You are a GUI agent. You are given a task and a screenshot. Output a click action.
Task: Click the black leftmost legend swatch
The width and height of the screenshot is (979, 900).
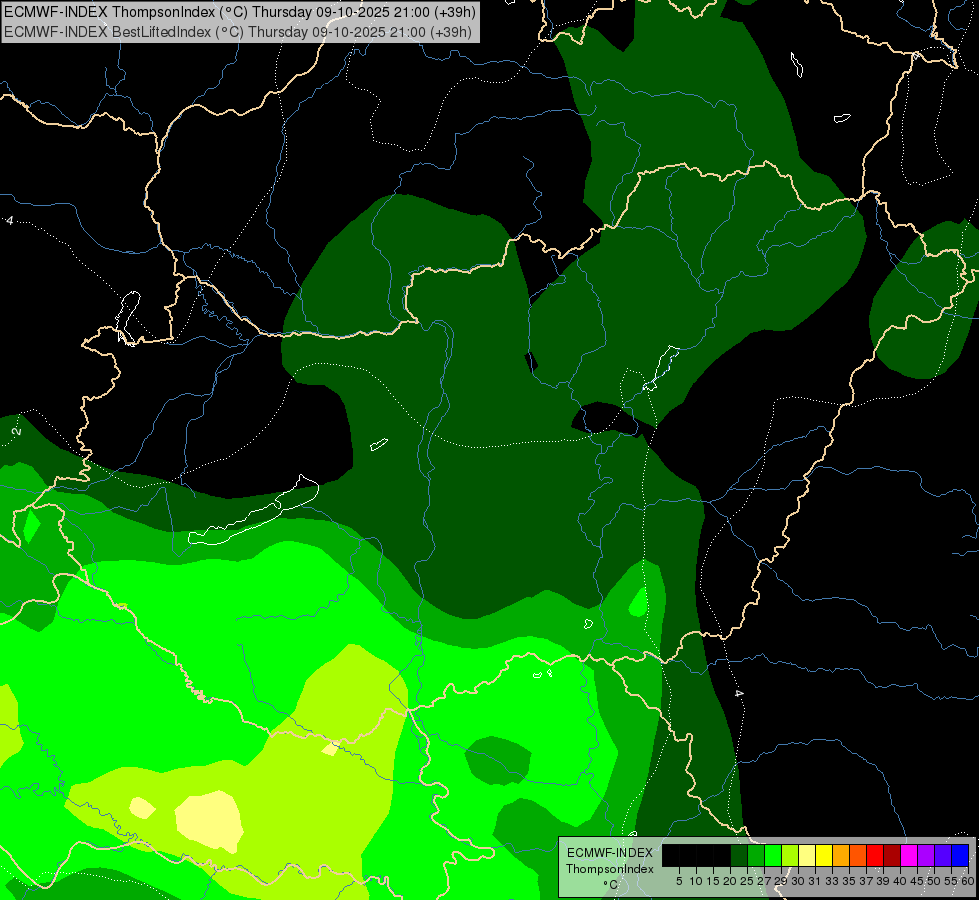671,855
